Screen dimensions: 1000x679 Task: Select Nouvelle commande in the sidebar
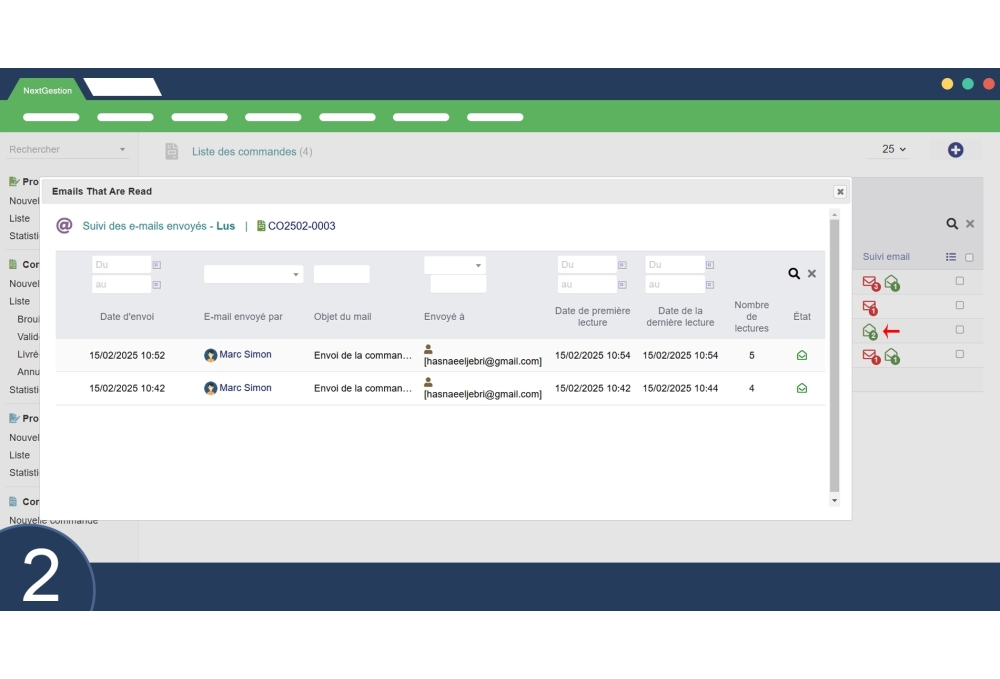pos(53,520)
